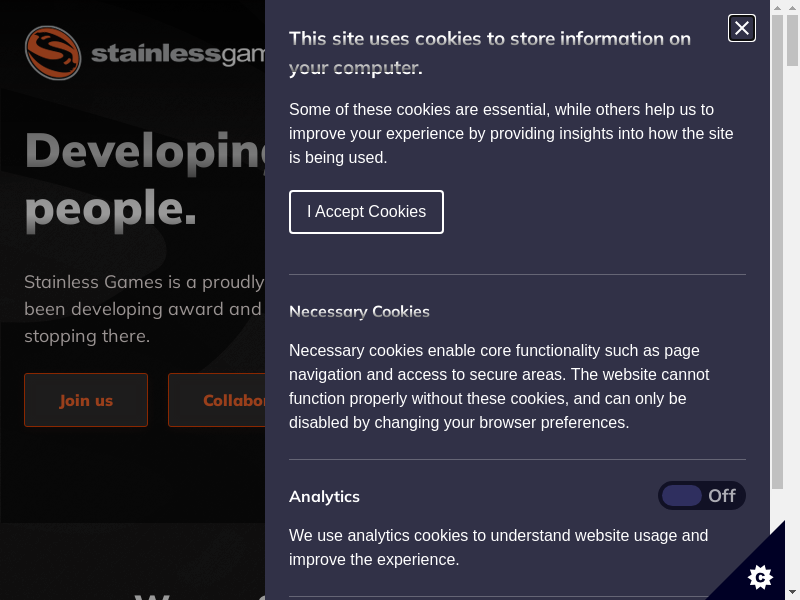This screenshot has width=800, height=600.
Task: Click the large 'people.' hero heading
Action: (x=110, y=208)
